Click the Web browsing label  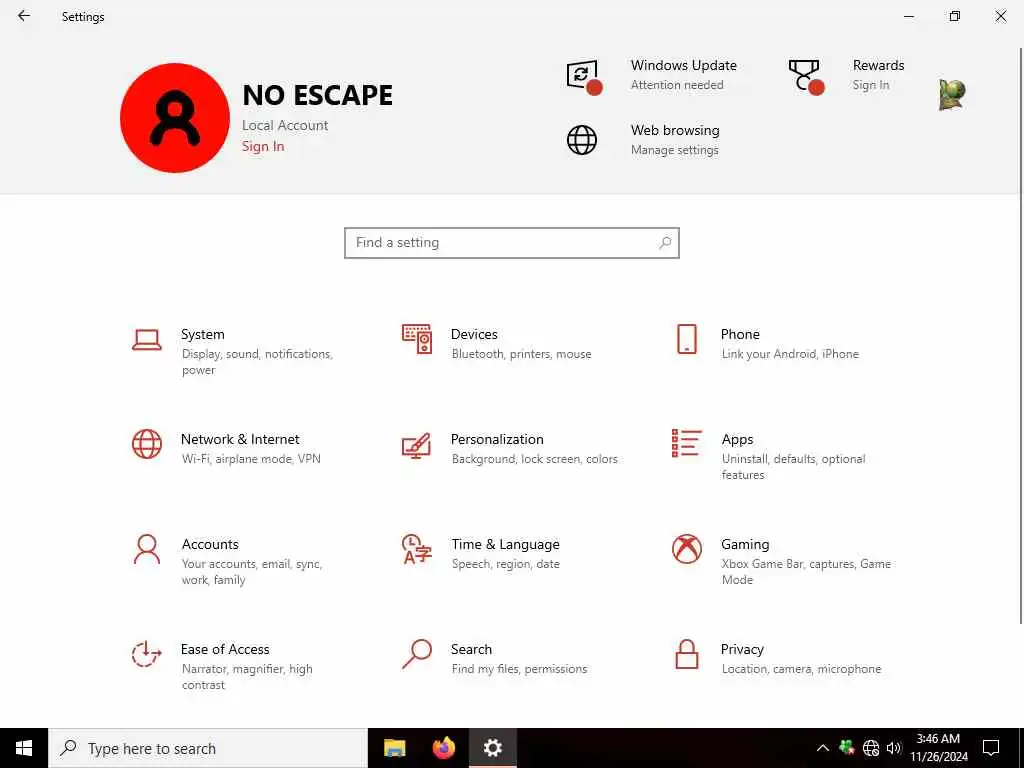click(x=675, y=130)
